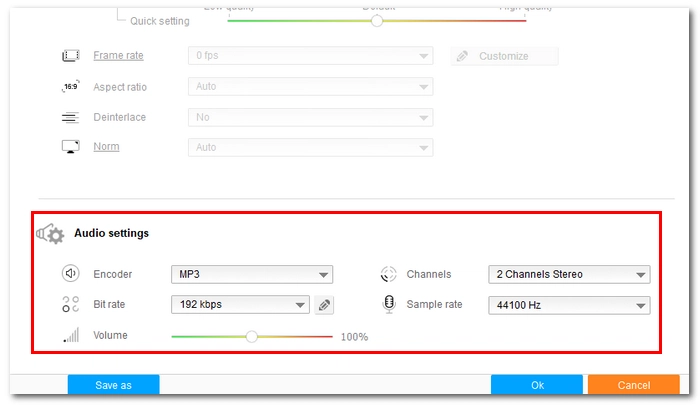Click the Audio settings speaker-gear icon
The width and height of the screenshot is (700, 405).
point(50,234)
